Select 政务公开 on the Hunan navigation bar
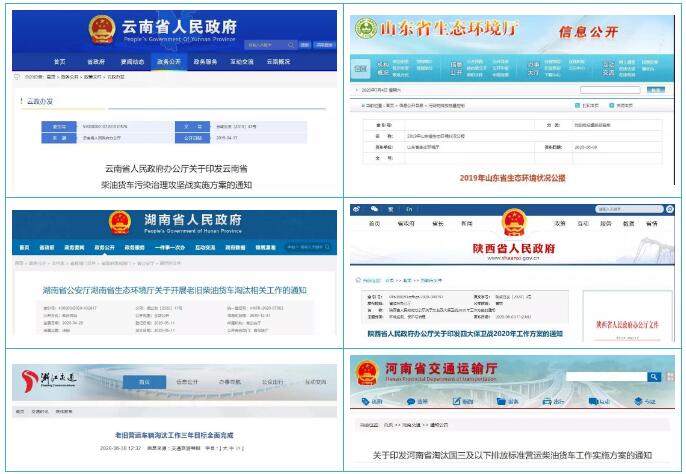The height and width of the screenshot is (474, 686). click(105, 247)
